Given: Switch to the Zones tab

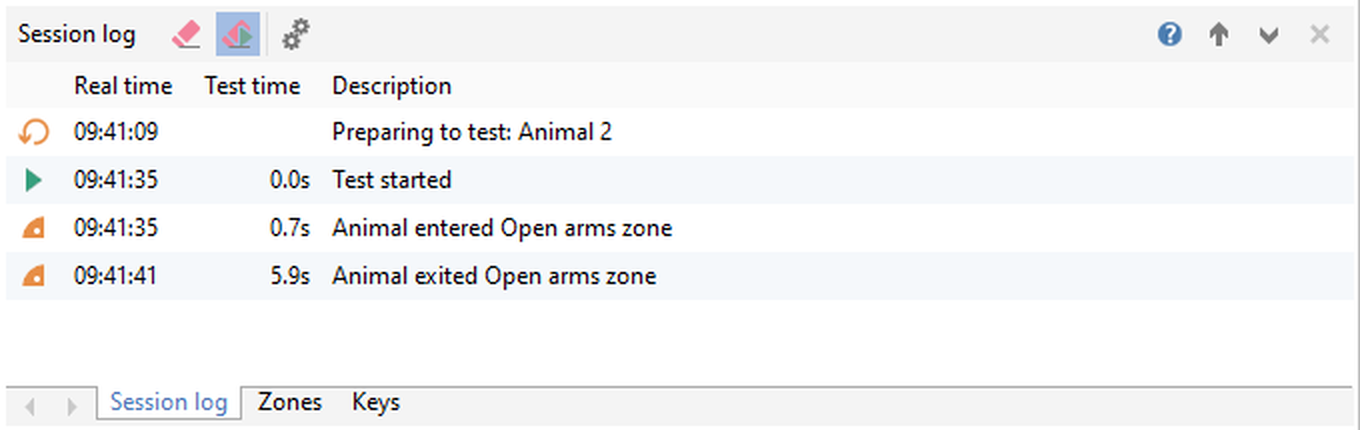Looking at the screenshot, I should [290, 403].
